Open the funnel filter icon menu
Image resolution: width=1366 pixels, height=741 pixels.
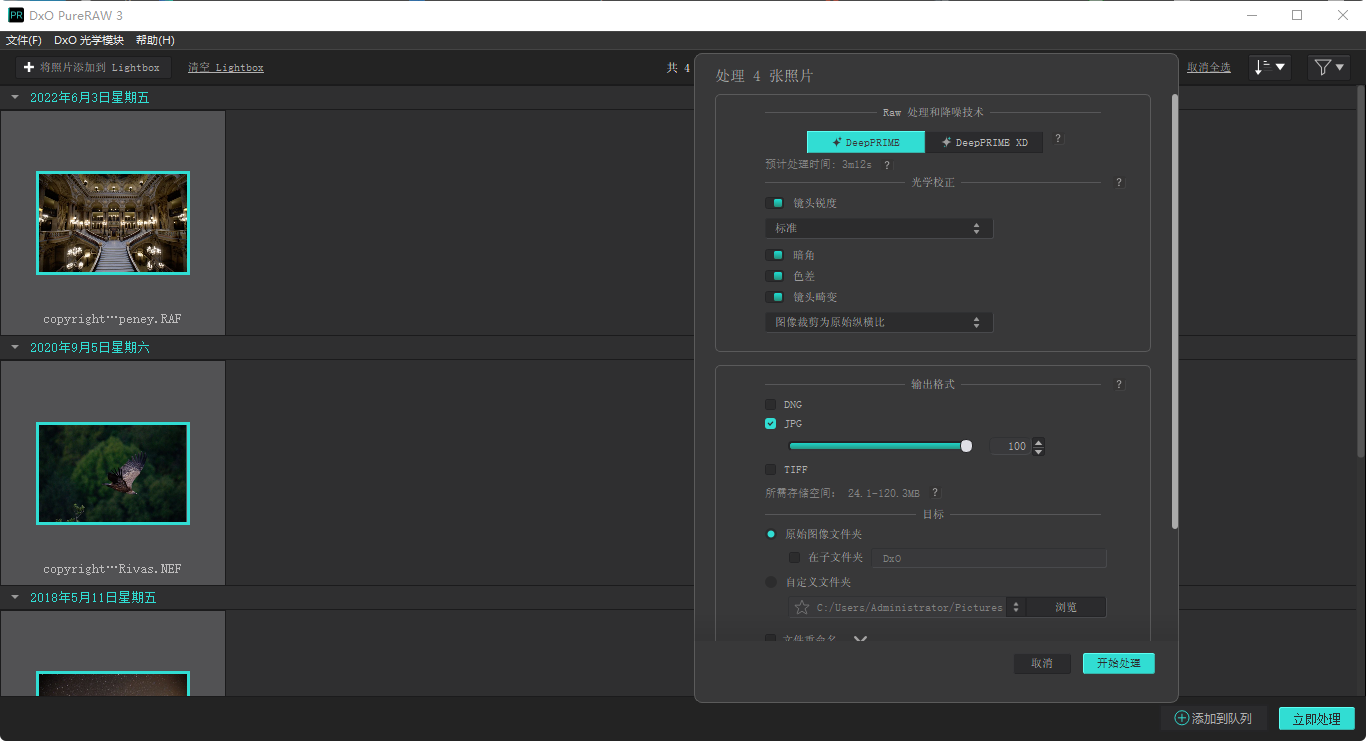[x=1329, y=67]
